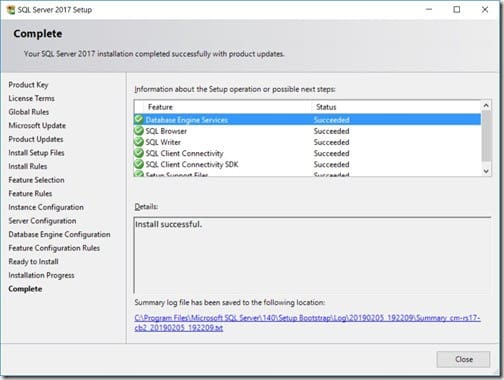Click the Status column header
504x380 pixels.
(x=397, y=107)
